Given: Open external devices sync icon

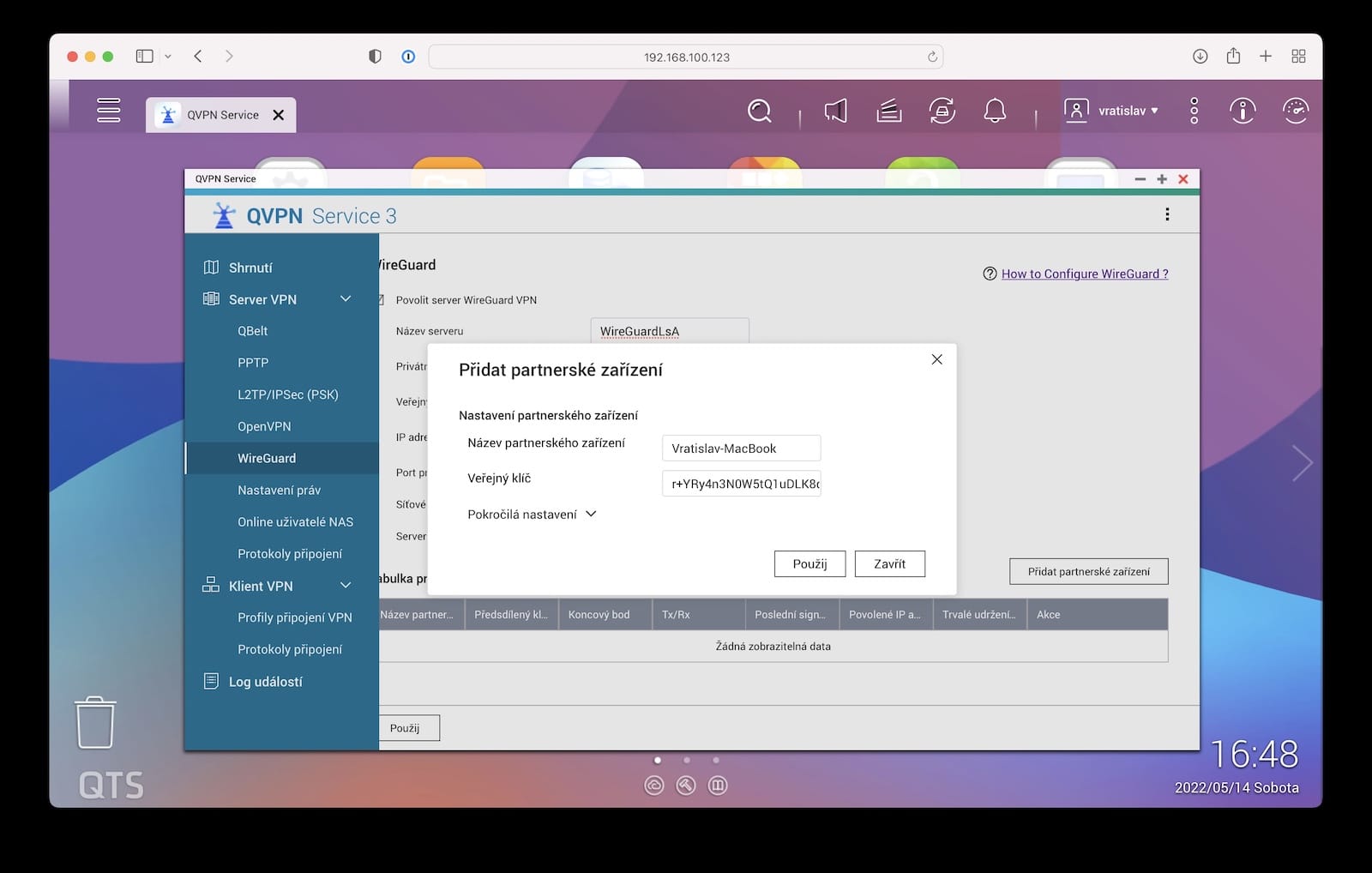Looking at the screenshot, I should coord(942,111).
